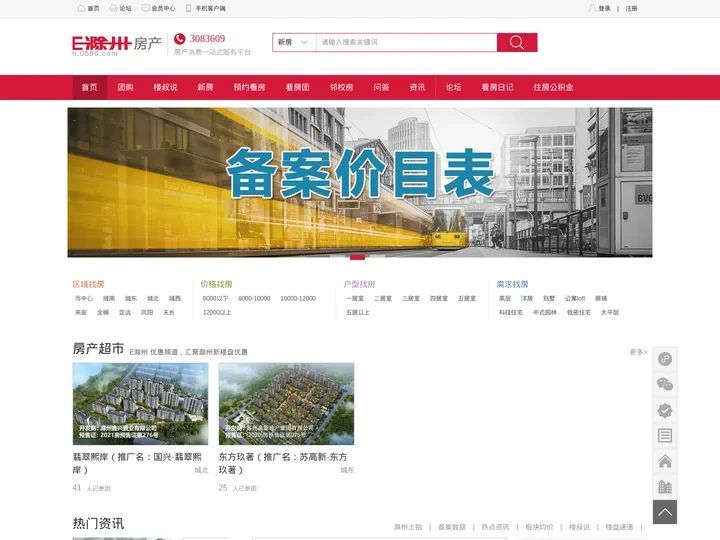Screen dimensions: 720x540
Task: Click the 东方玖著 property title
Action: (x=283, y=463)
